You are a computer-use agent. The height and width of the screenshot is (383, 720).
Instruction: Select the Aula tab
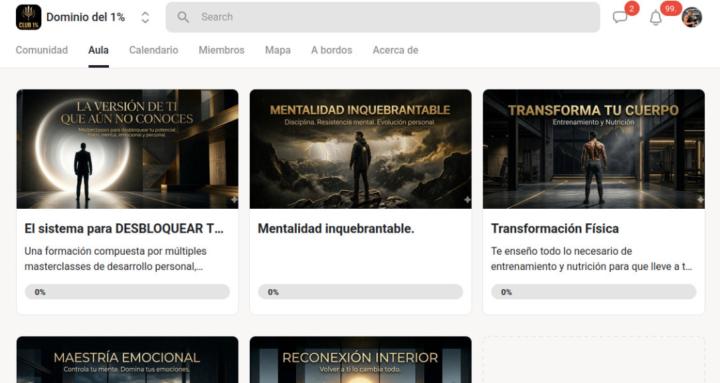98,50
